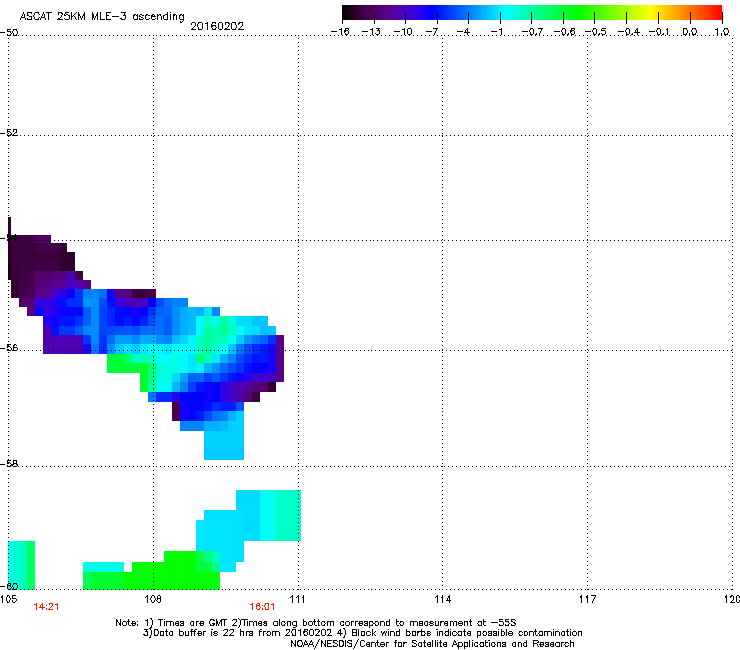Click the -58 latitude axis label
Viewport: 740px width, 650px height.
click(9, 464)
